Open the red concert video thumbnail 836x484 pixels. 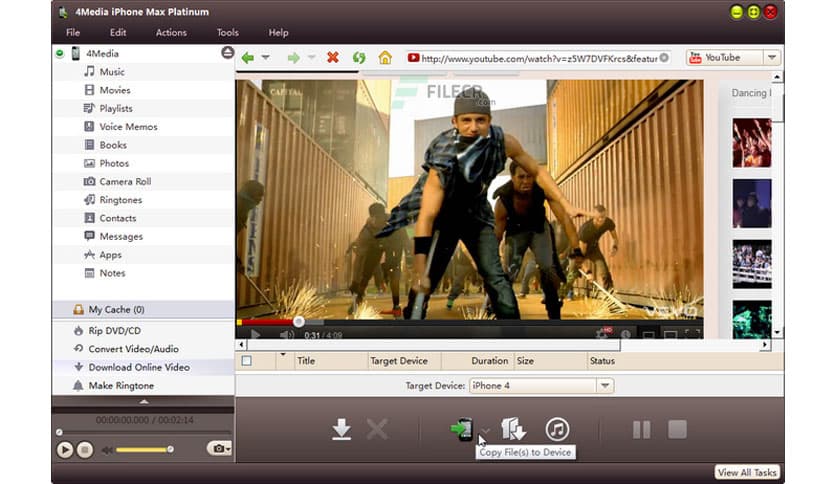pyautogui.click(x=752, y=143)
